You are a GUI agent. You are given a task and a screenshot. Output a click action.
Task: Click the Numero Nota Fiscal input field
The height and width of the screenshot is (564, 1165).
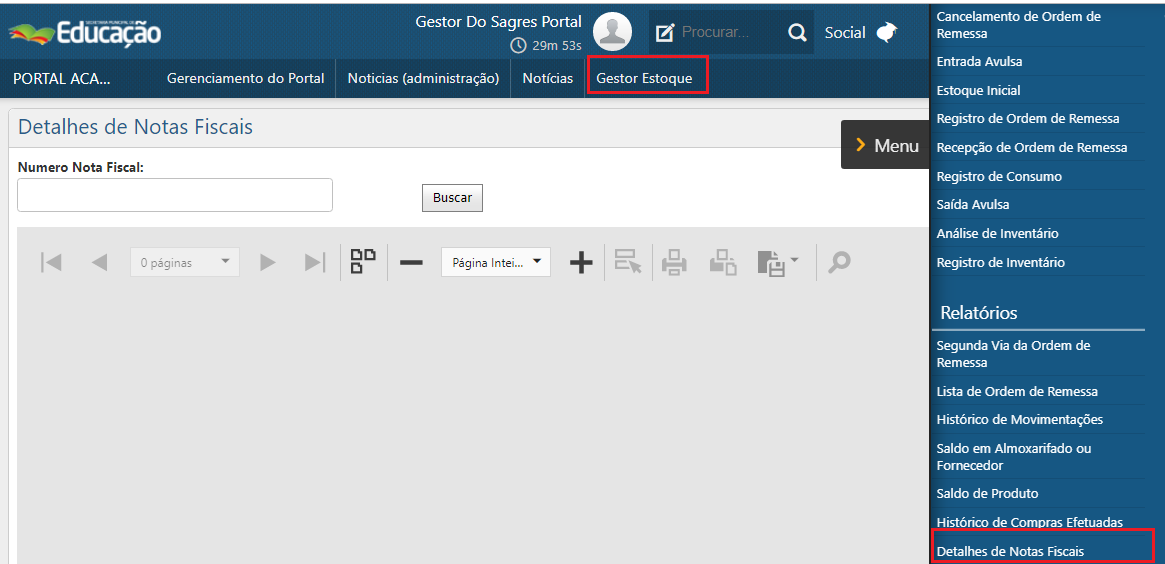(x=175, y=195)
